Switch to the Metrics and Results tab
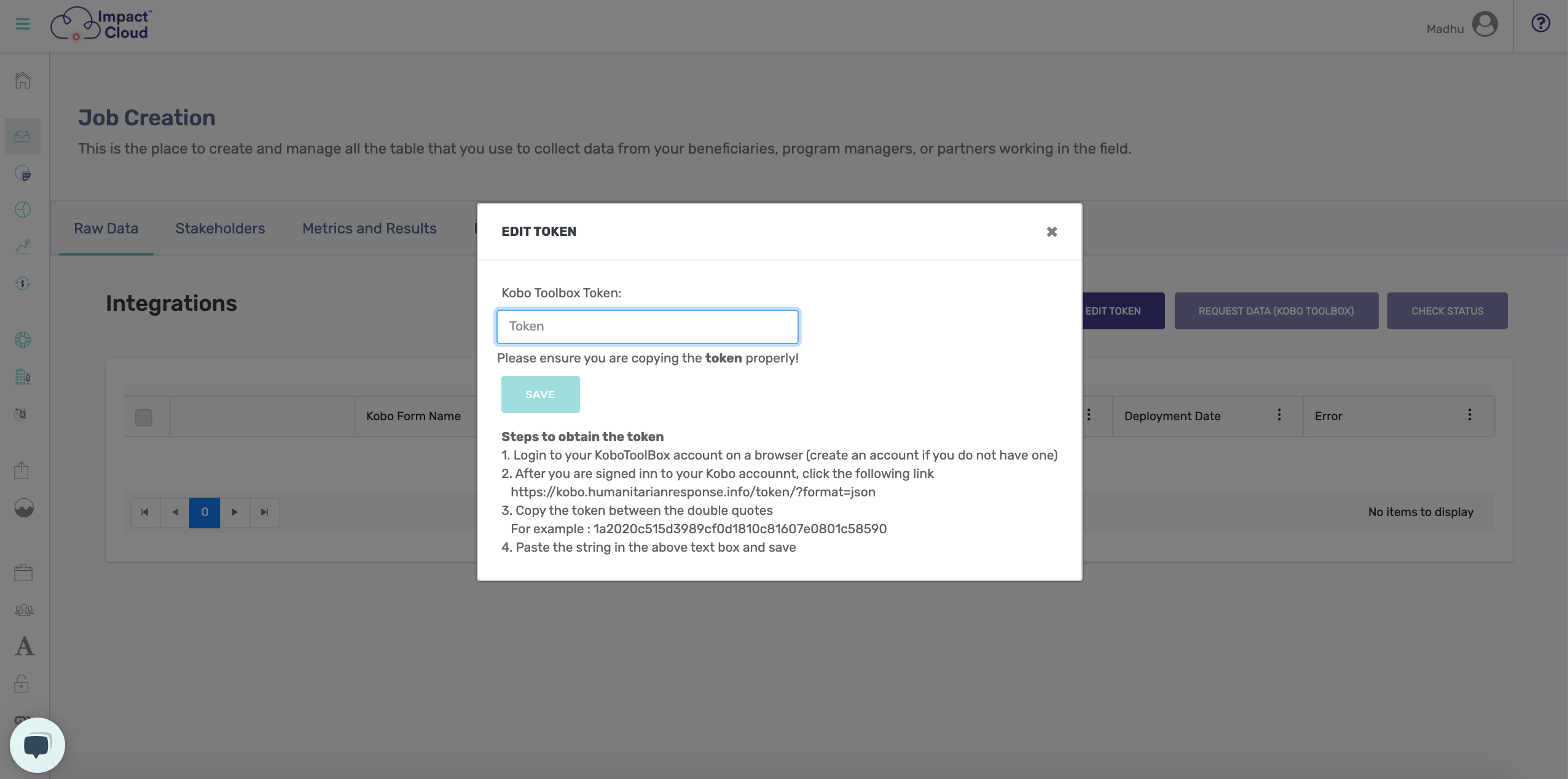 369,229
